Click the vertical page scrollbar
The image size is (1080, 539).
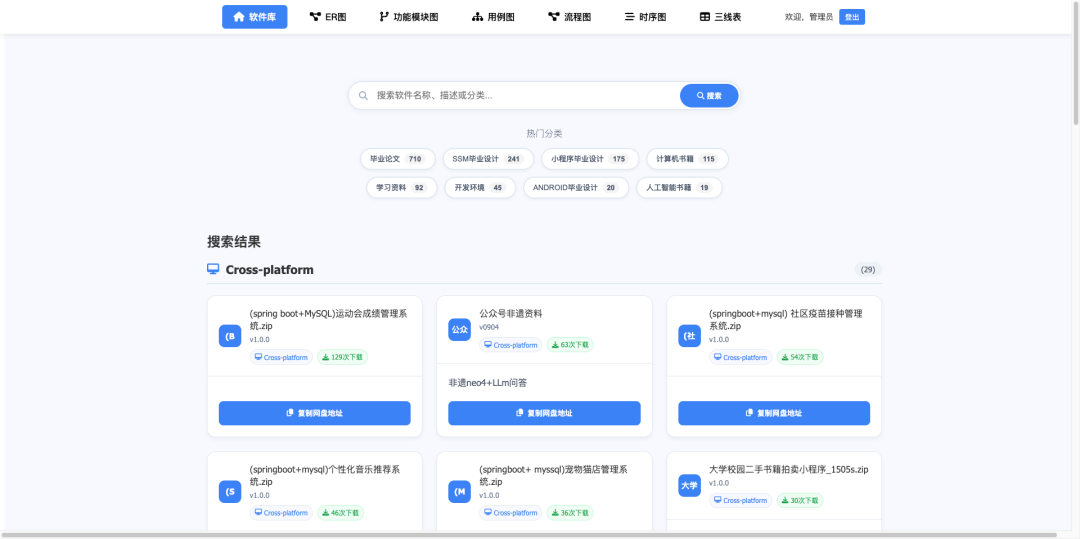click(1076, 63)
